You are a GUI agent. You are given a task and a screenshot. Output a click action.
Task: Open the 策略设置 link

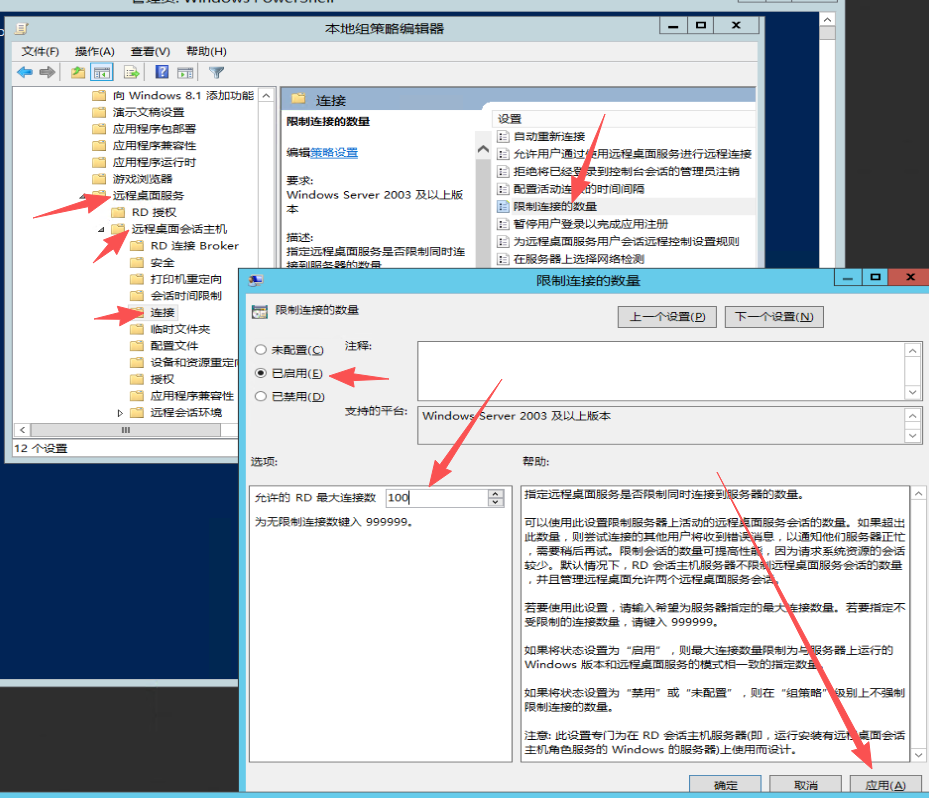coord(334,153)
